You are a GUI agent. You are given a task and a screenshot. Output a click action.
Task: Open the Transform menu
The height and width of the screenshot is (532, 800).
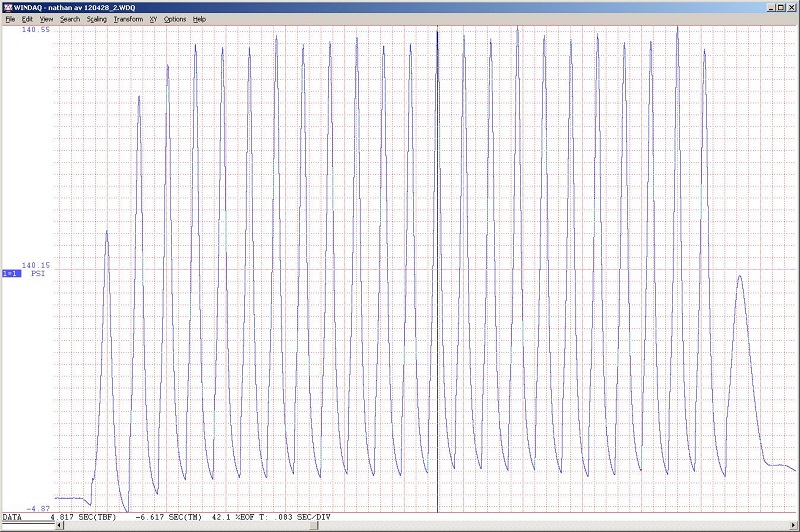click(128, 19)
